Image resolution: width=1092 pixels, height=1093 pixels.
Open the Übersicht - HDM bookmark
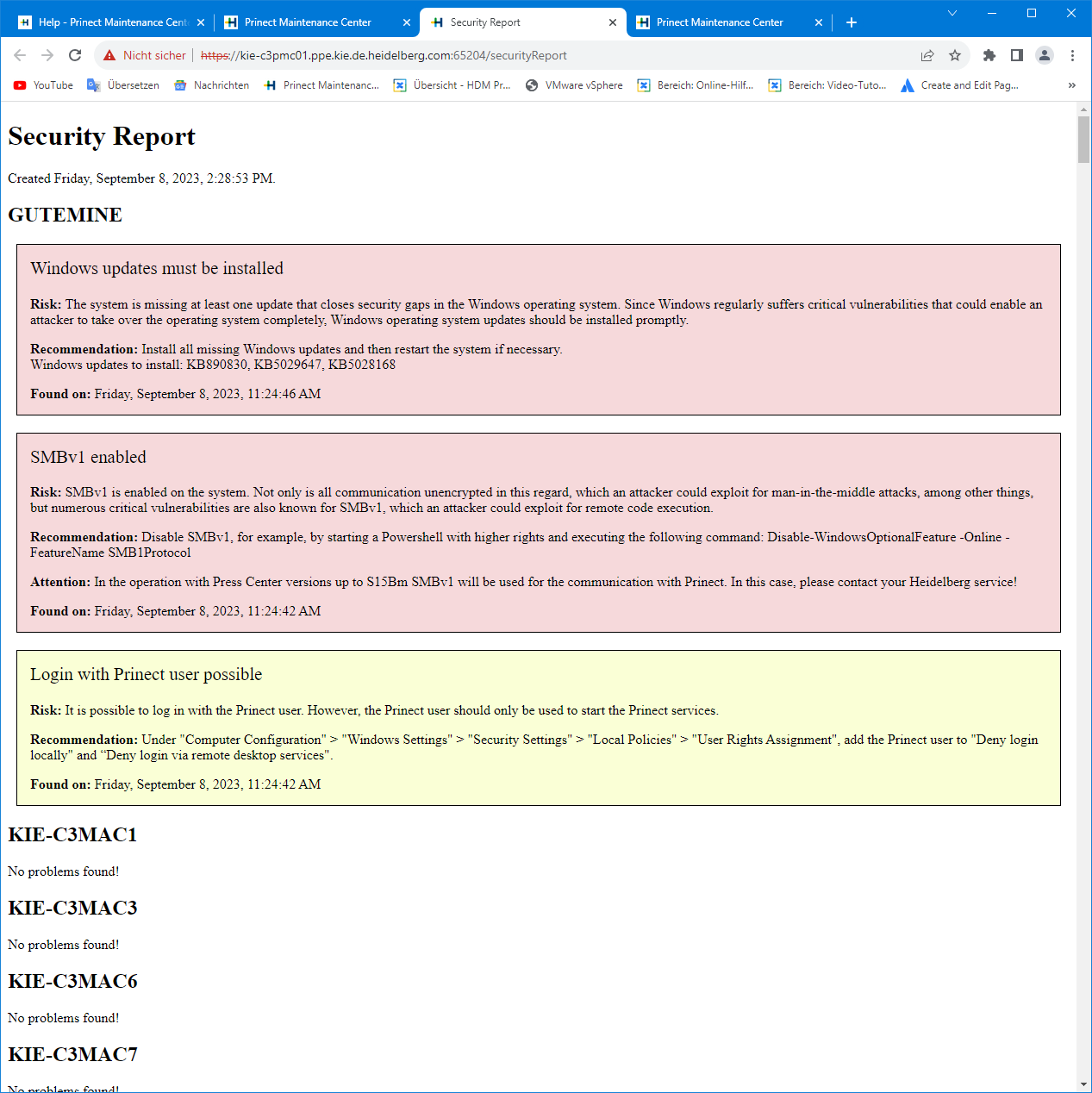452,84
